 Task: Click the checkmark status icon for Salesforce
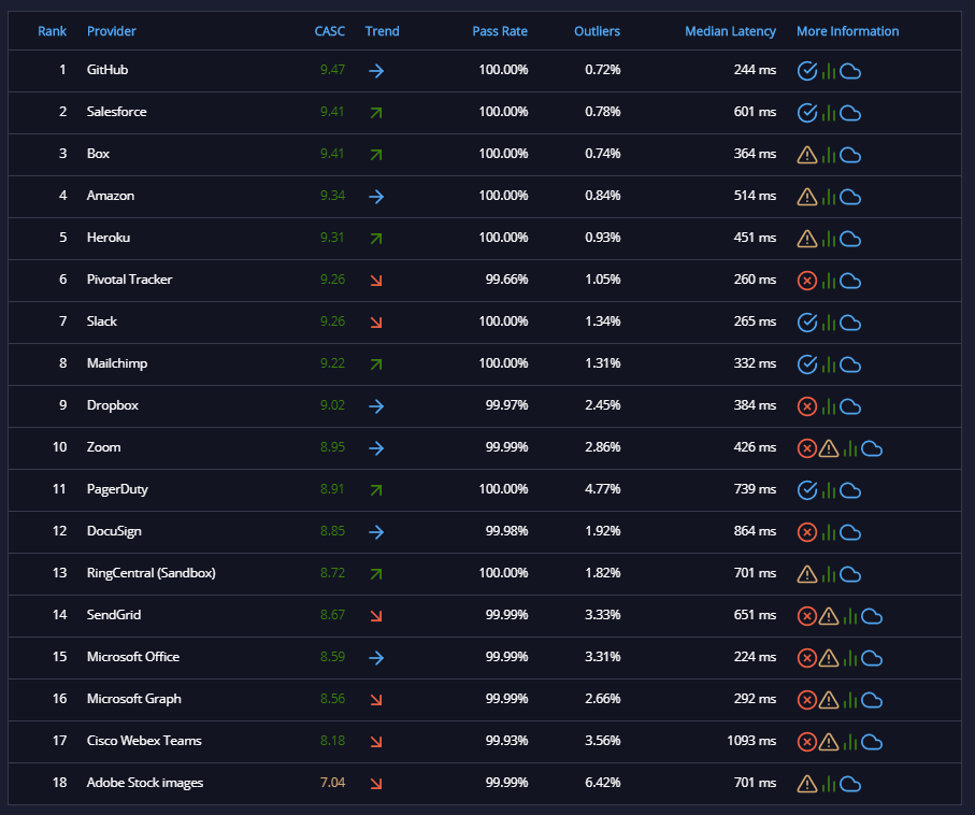click(x=807, y=113)
